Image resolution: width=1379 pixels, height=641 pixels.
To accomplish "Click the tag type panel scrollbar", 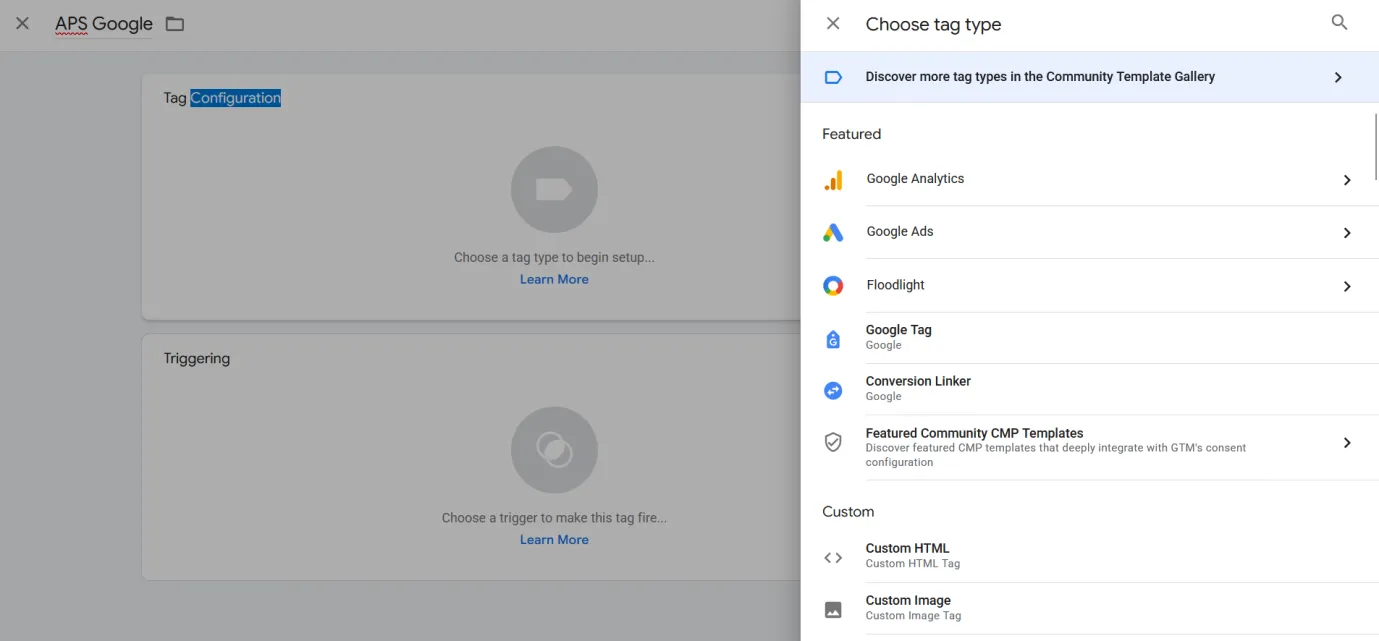I will 1376,145.
